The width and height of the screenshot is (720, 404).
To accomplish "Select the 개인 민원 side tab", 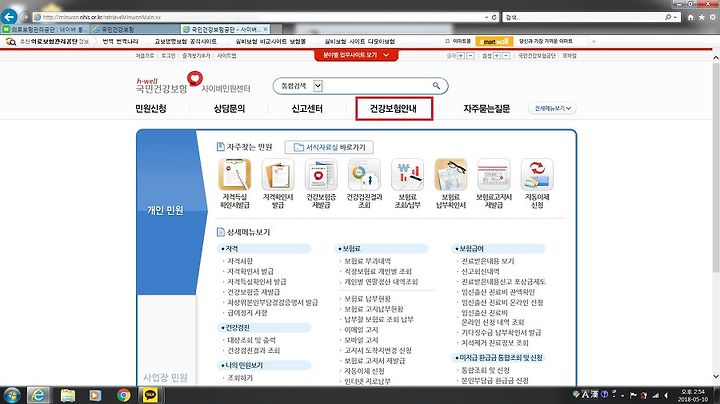I will tap(165, 210).
